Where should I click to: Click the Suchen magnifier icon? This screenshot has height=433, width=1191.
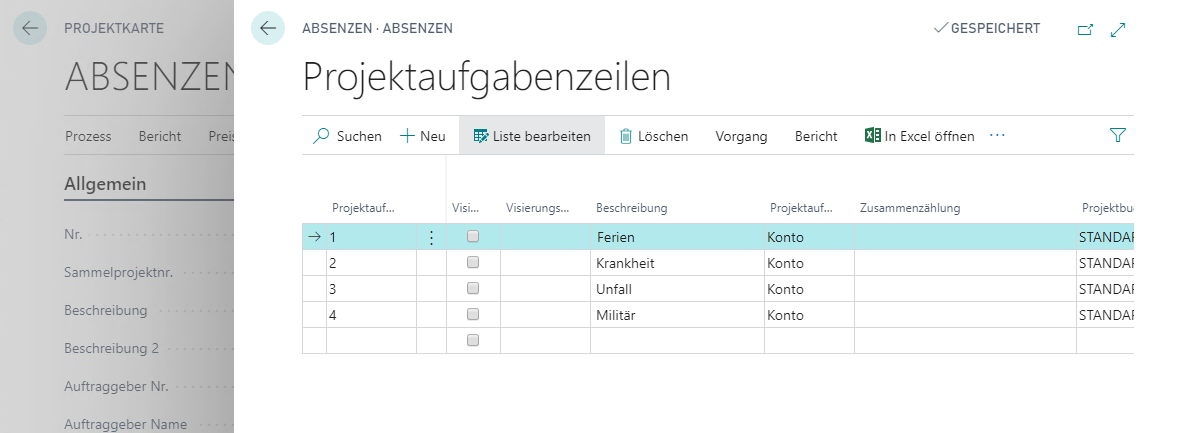tap(321, 136)
